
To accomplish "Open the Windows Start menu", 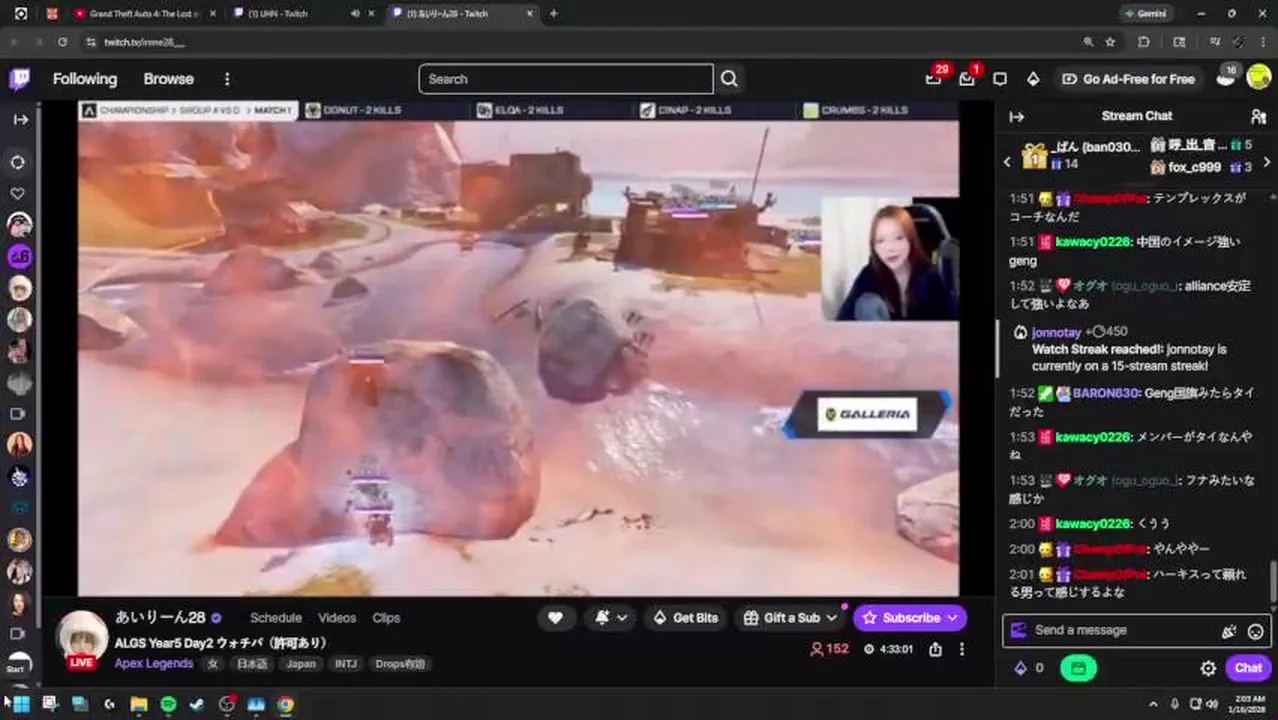I will coord(21,704).
